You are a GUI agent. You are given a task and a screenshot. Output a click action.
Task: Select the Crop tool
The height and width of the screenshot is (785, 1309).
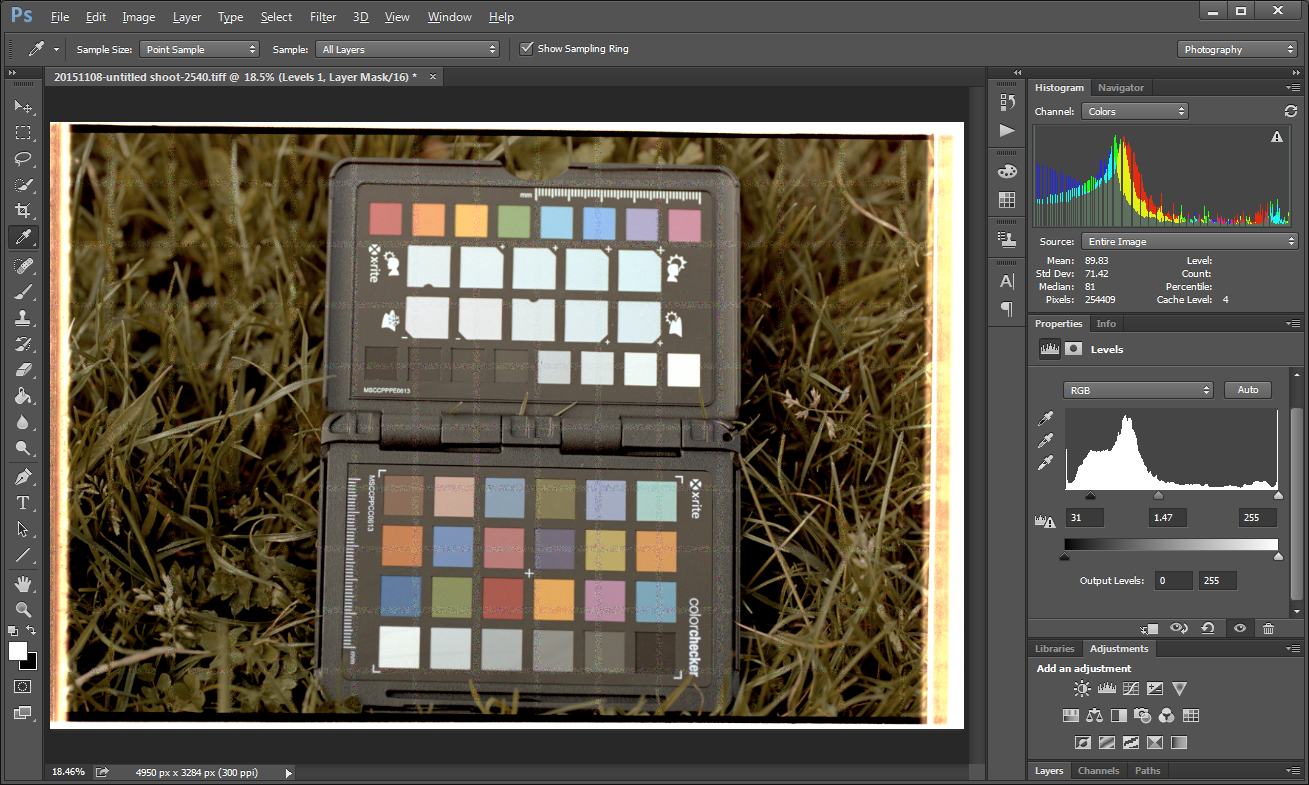(24, 211)
